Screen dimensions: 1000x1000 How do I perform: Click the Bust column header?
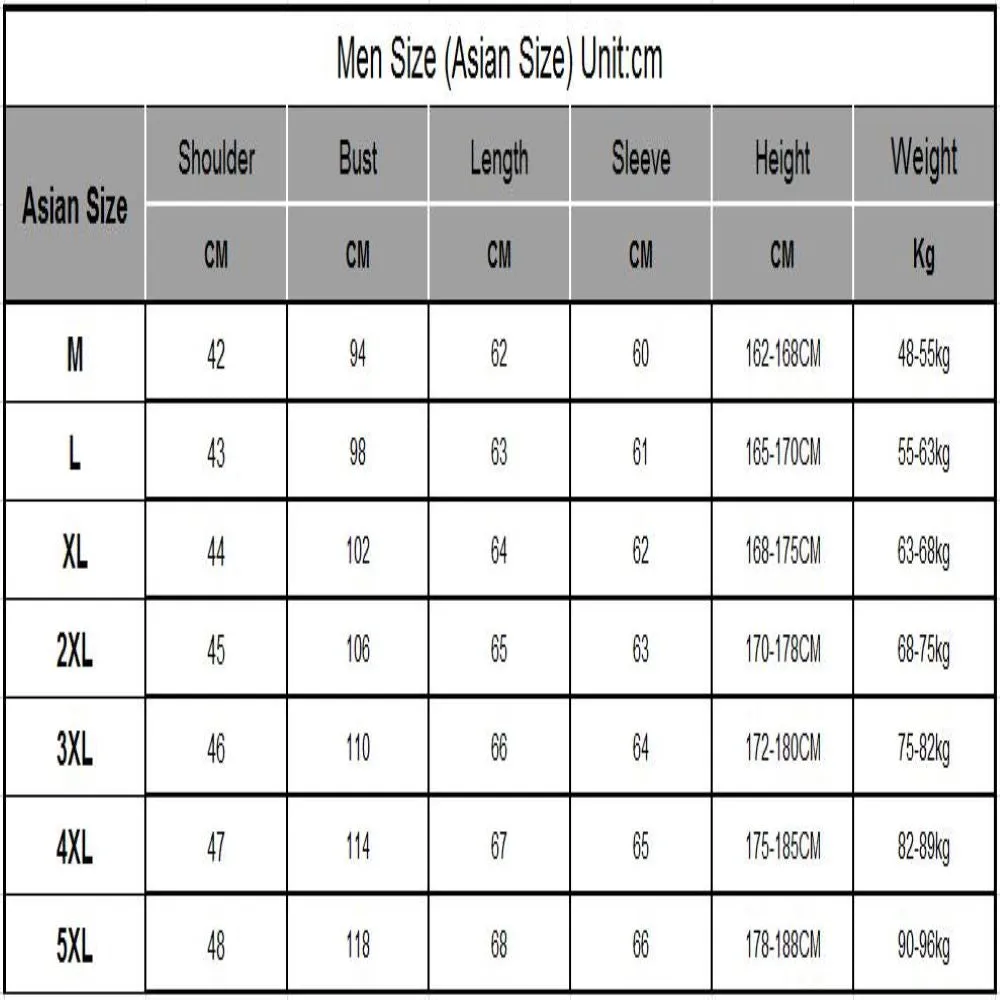coord(358,155)
